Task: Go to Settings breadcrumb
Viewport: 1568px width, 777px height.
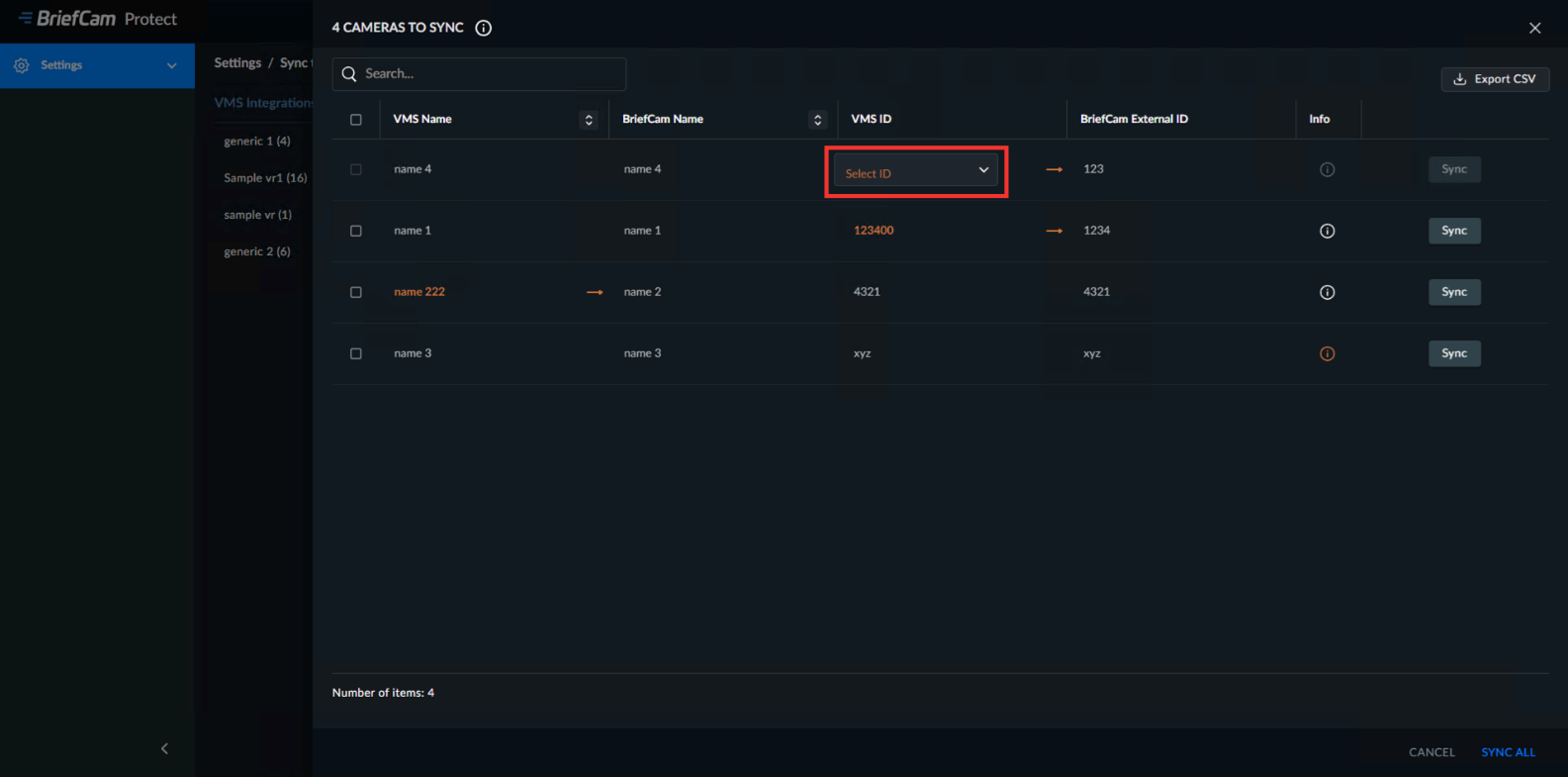Action: (237, 62)
